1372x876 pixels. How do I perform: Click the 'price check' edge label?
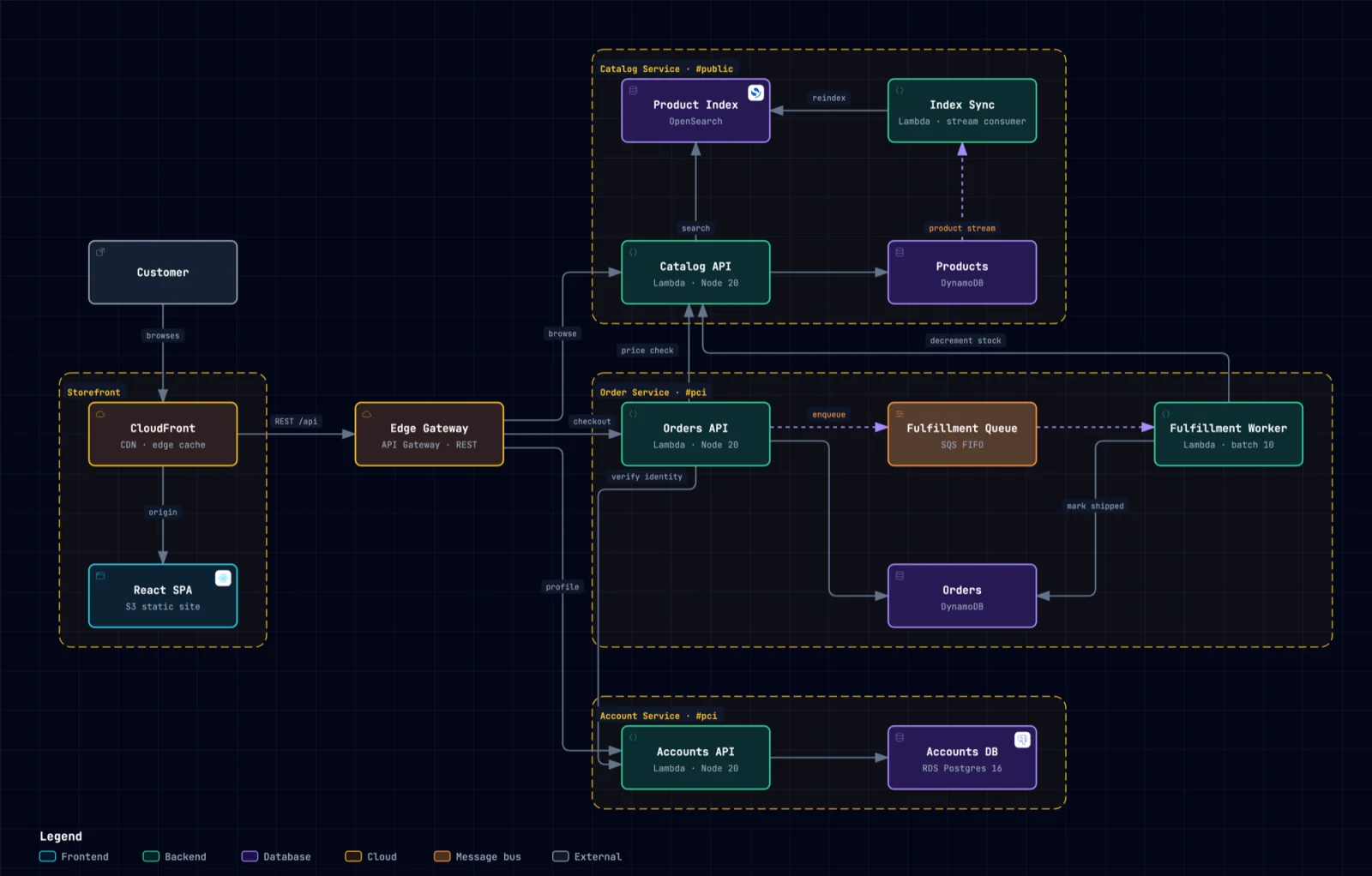(647, 351)
